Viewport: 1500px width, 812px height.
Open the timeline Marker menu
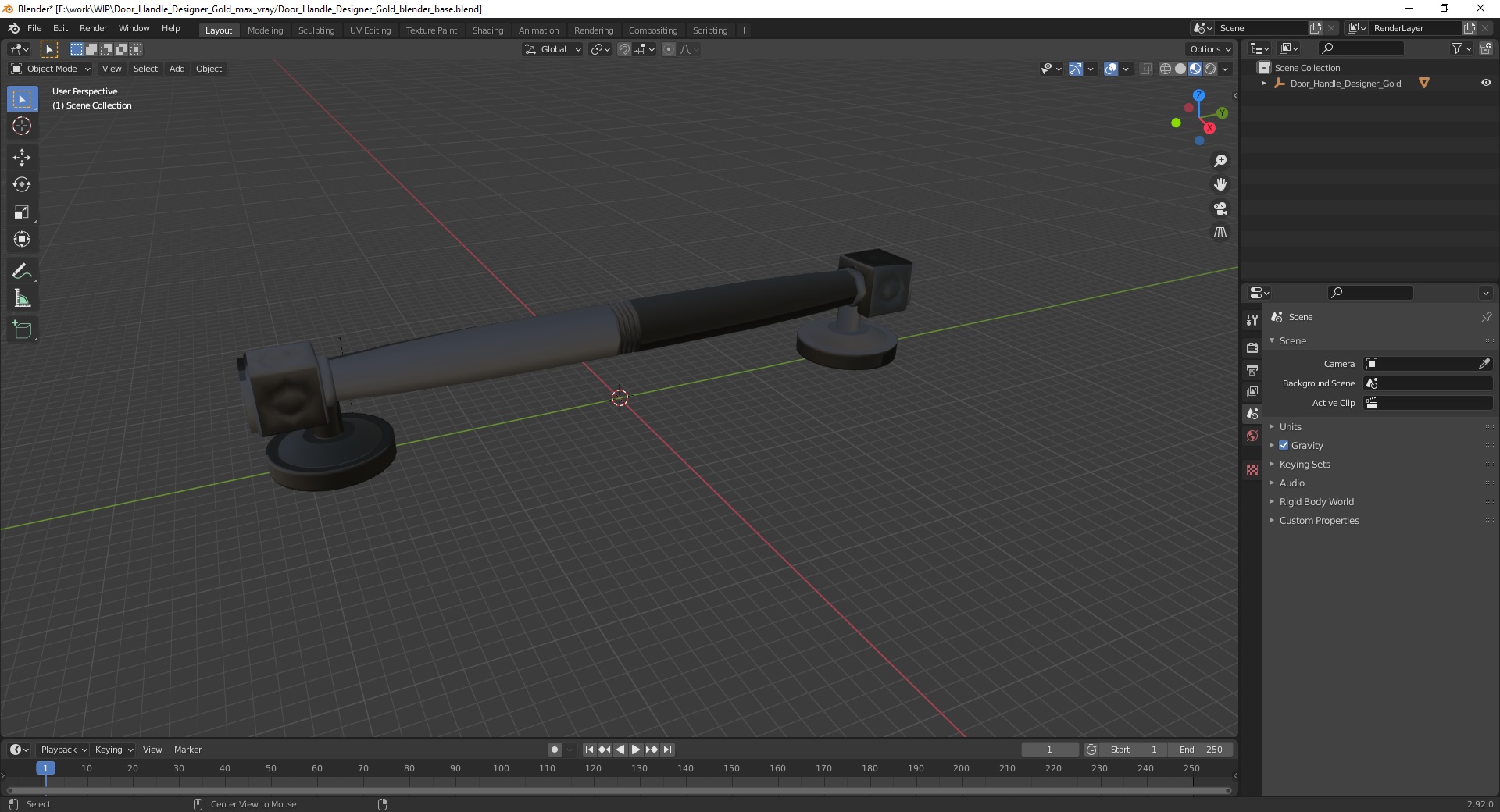click(187, 750)
